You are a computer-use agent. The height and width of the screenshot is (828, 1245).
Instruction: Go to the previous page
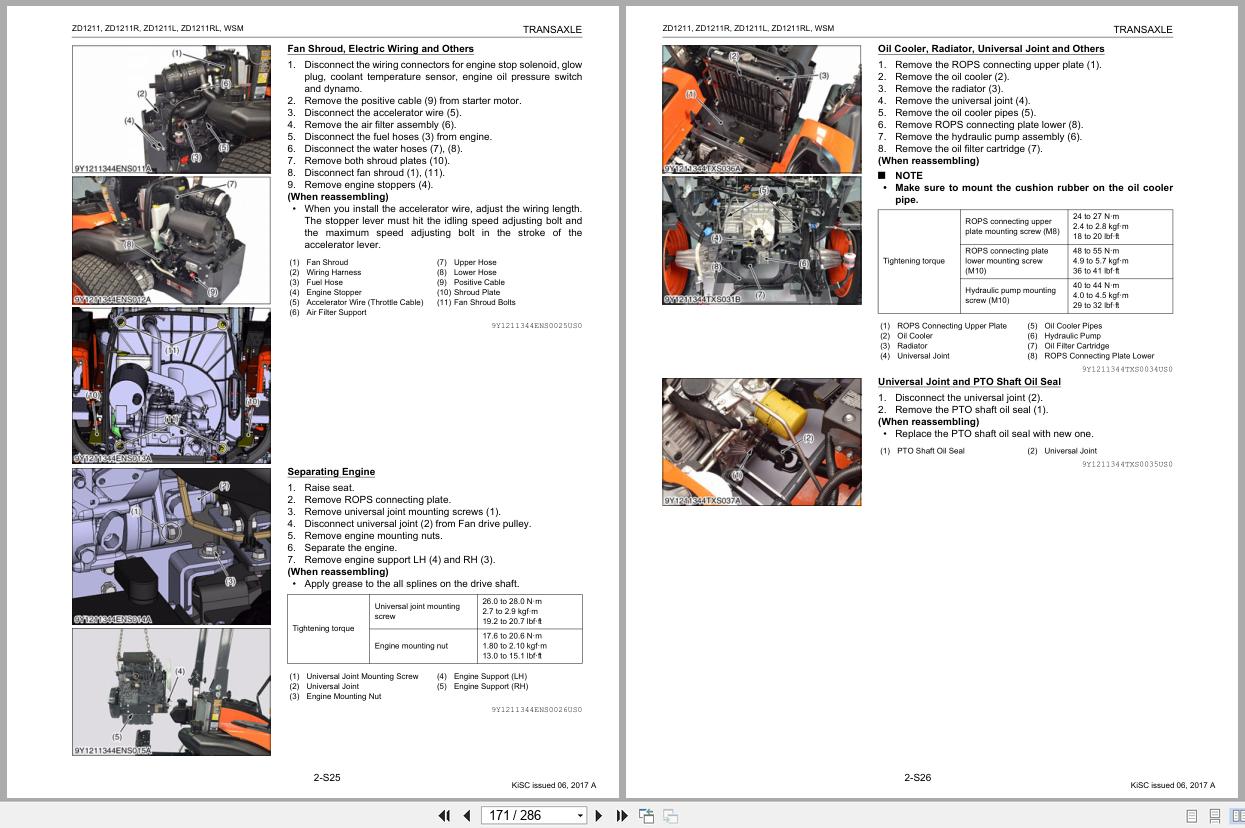tap(466, 816)
